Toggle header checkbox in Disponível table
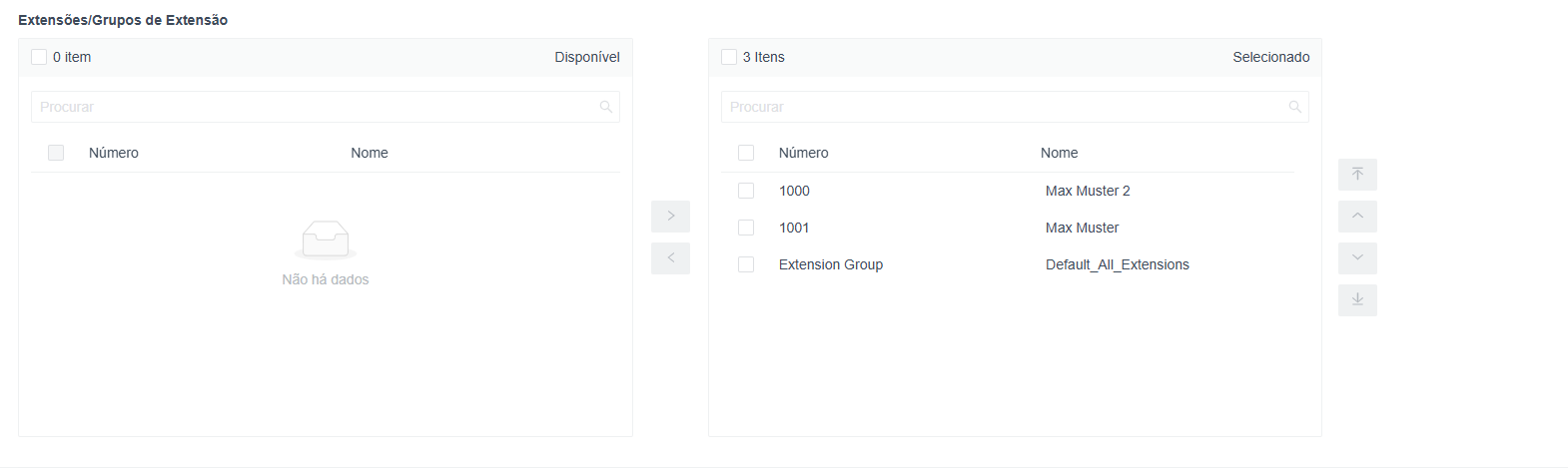1568x471 pixels. (56, 153)
